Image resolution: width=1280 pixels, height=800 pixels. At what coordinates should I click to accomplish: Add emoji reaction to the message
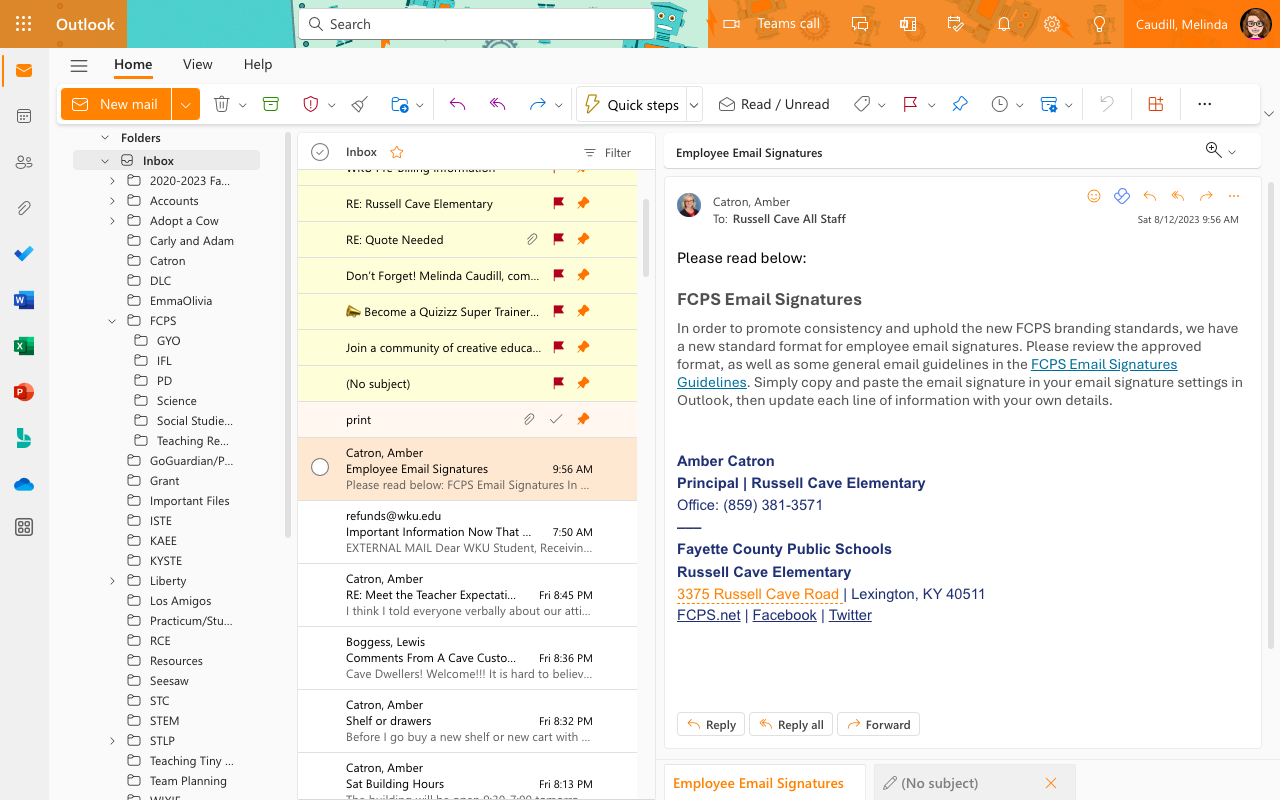click(1094, 196)
